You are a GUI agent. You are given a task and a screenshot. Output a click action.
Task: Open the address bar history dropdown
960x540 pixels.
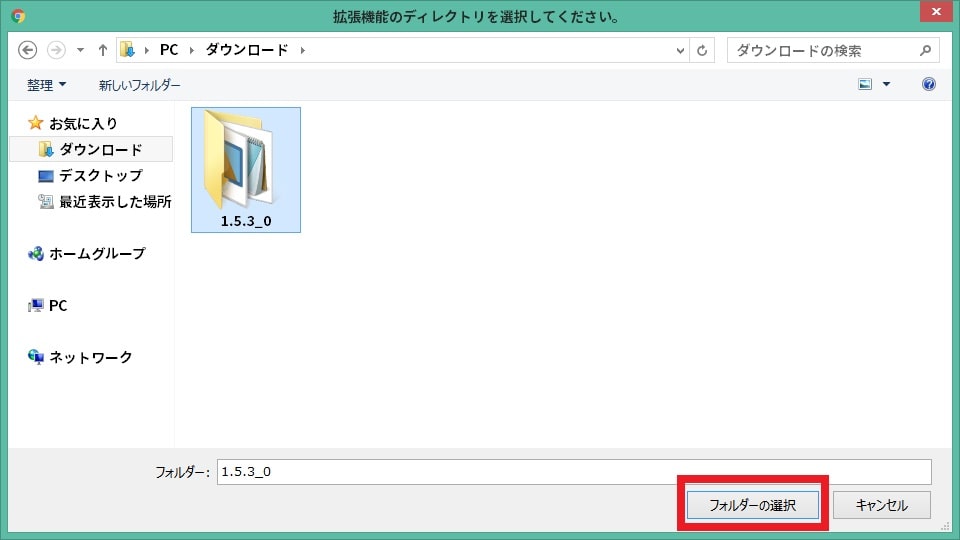tap(680, 51)
